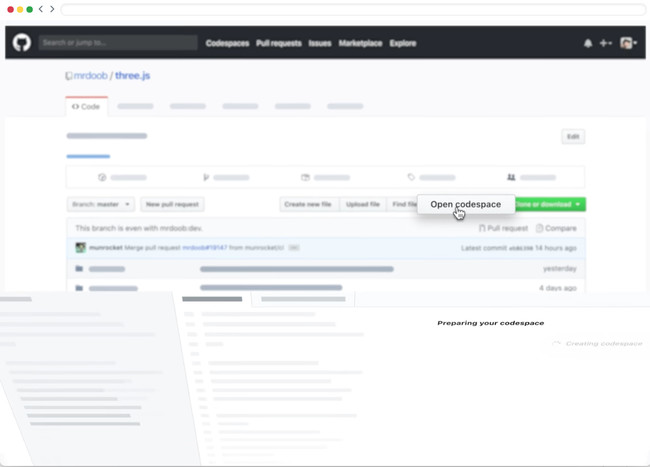Click Upload file button
Image resolution: width=650 pixels, height=467 pixels.
363,204
